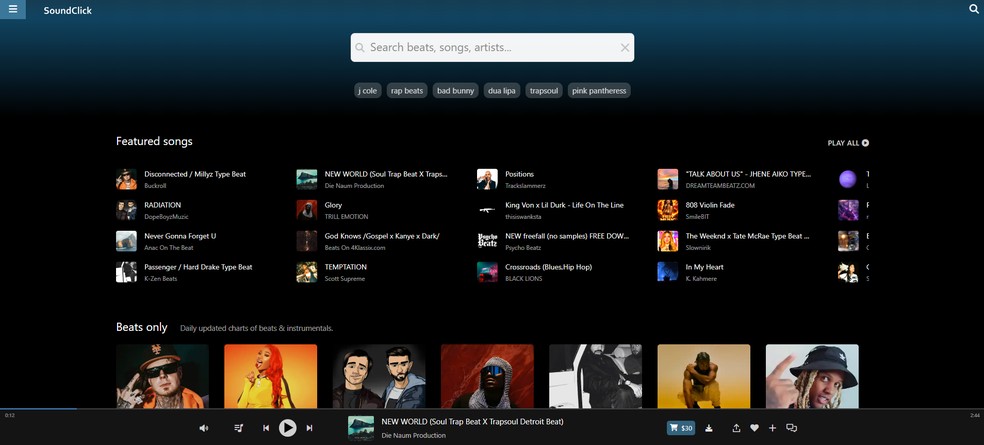Select the 'pink pantheress' search tag
The image size is (984, 445).
tap(599, 91)
